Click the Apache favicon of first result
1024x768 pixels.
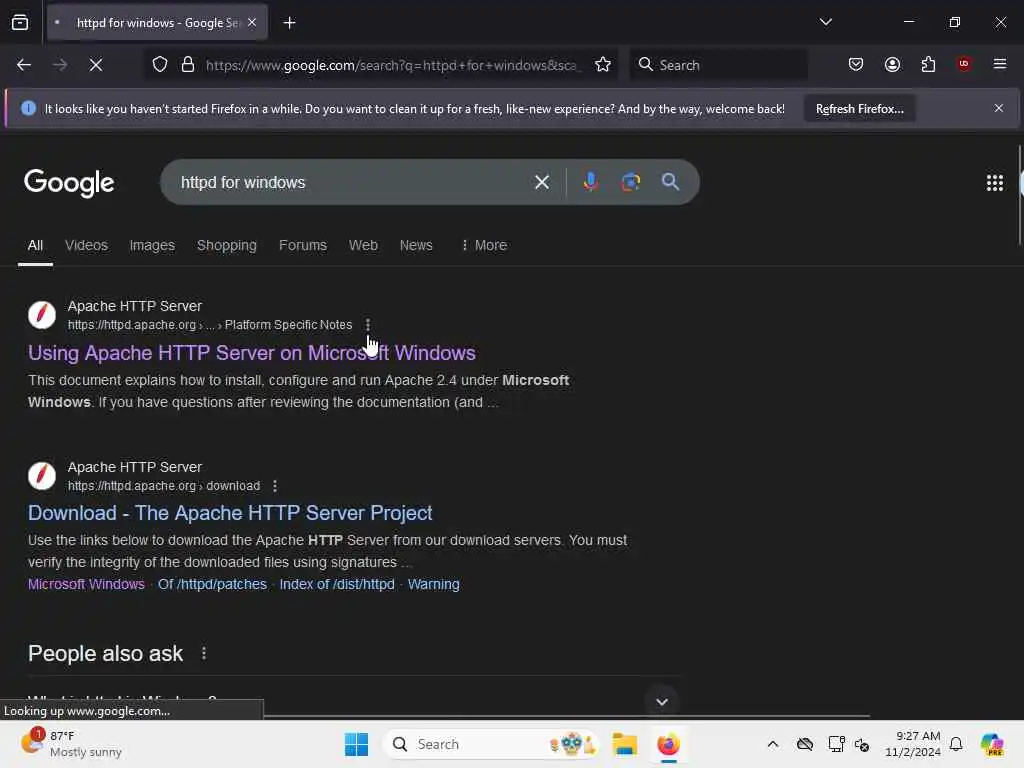[x=42, y=315]
